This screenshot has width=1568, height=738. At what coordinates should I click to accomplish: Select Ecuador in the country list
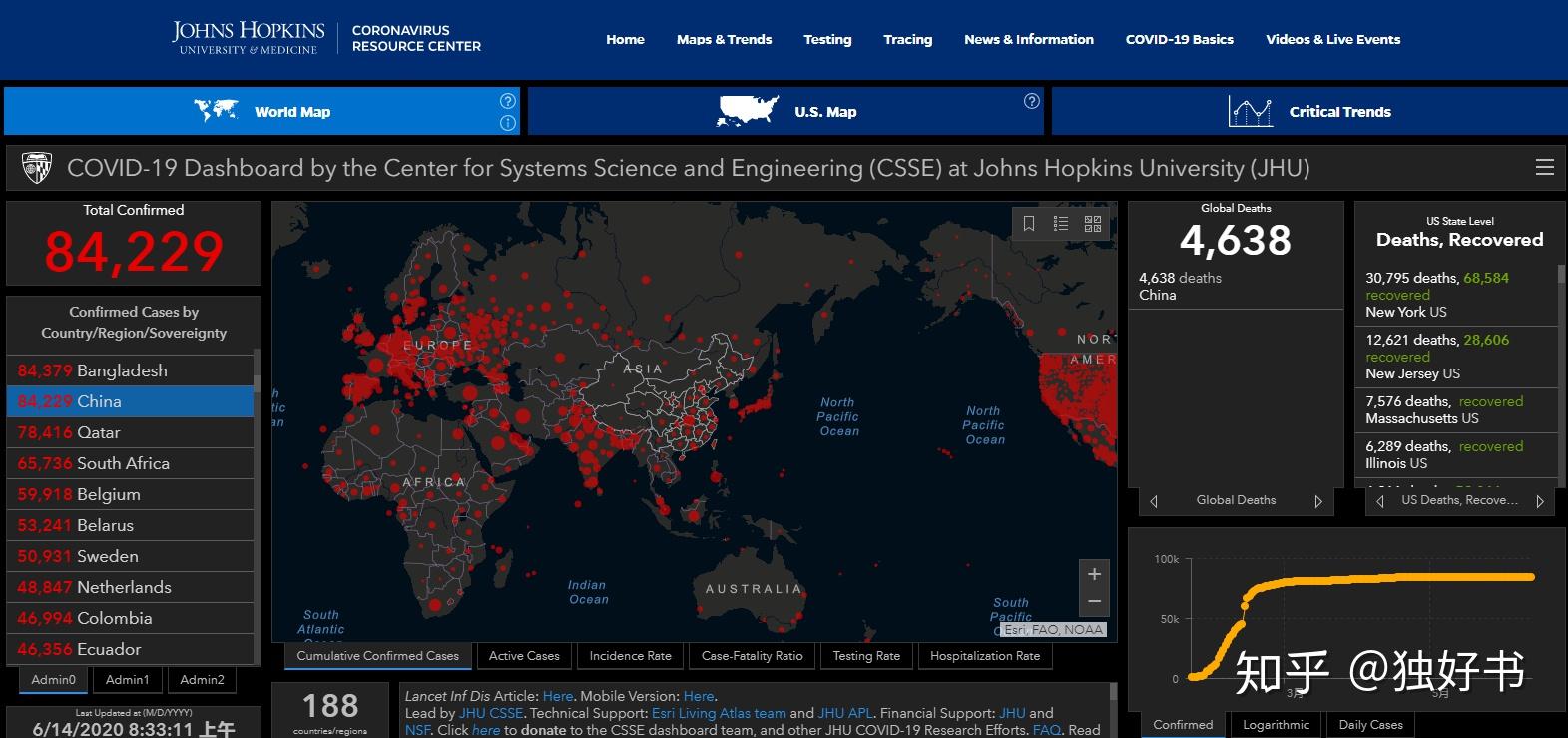(130, 649)
